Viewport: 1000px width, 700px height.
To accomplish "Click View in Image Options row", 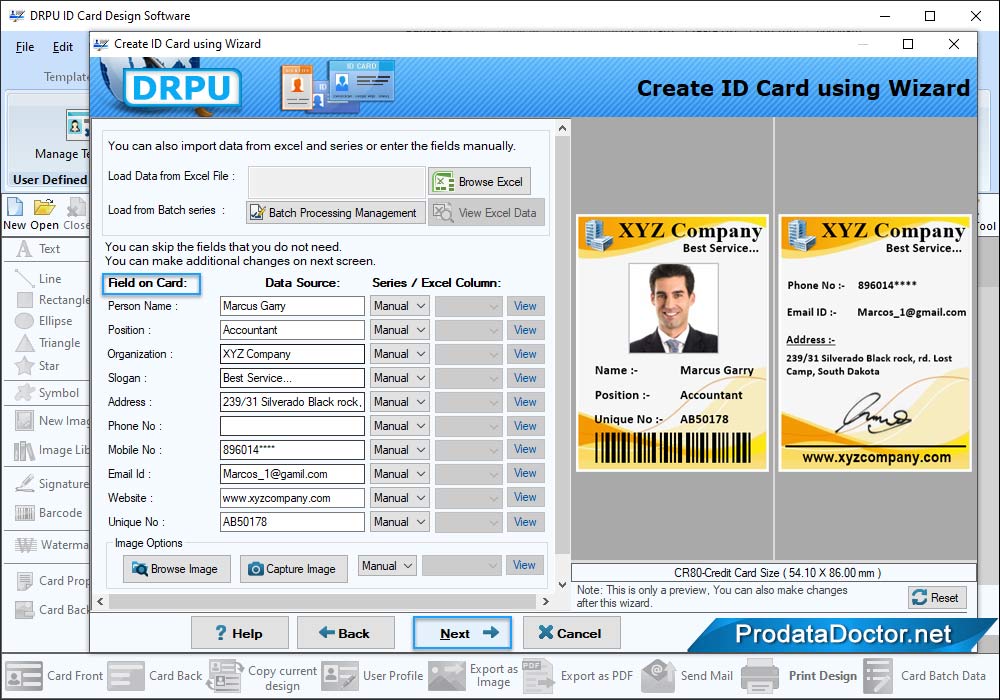I will pos(524,565).
